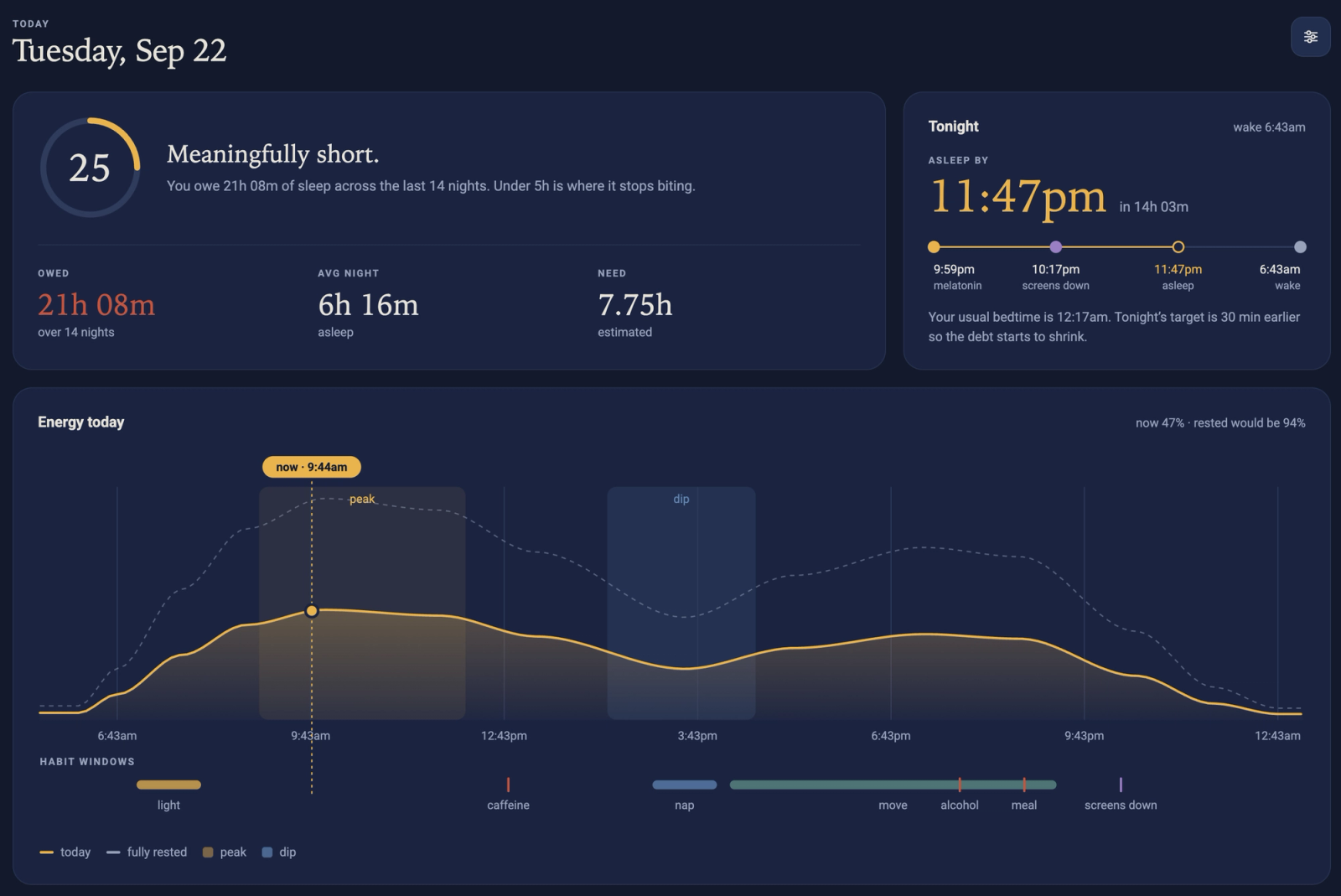Click the need value 7.75h
Image resolution: width=1341 pixels, height=896 pixels.
click(x=634, y=305)
